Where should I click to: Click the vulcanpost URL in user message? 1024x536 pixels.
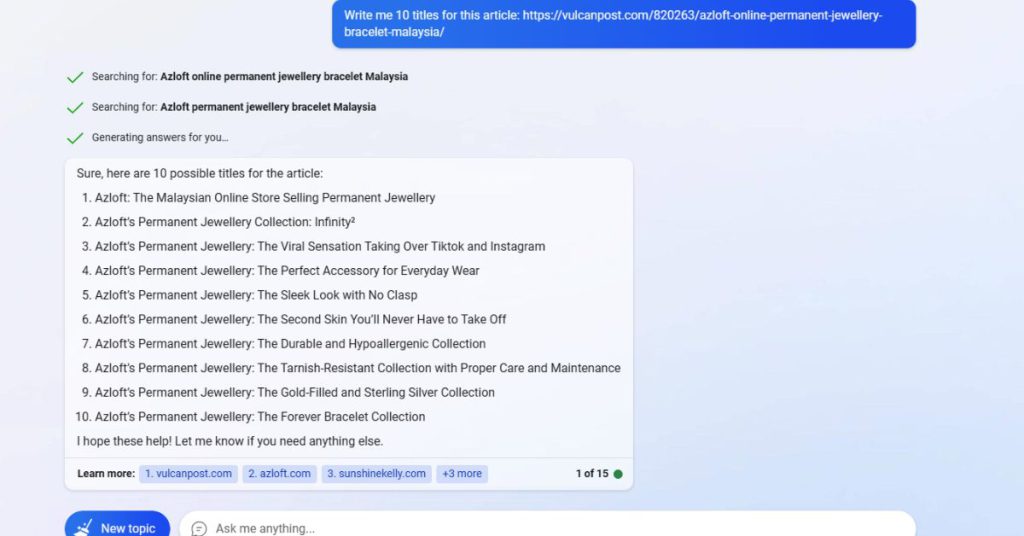coord(613,24)
